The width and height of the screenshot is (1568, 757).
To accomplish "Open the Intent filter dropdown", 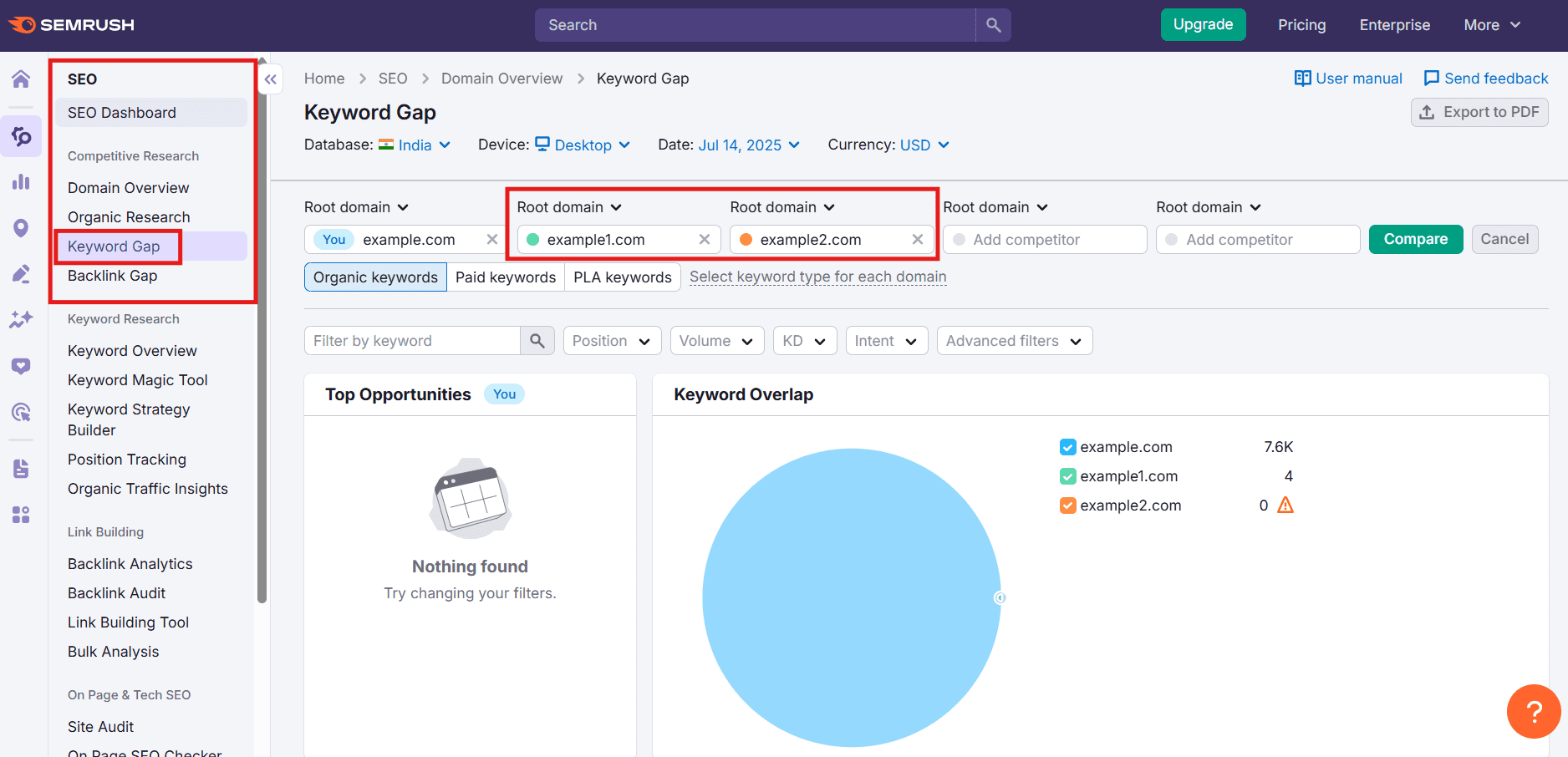I will [x=886, y=341].
